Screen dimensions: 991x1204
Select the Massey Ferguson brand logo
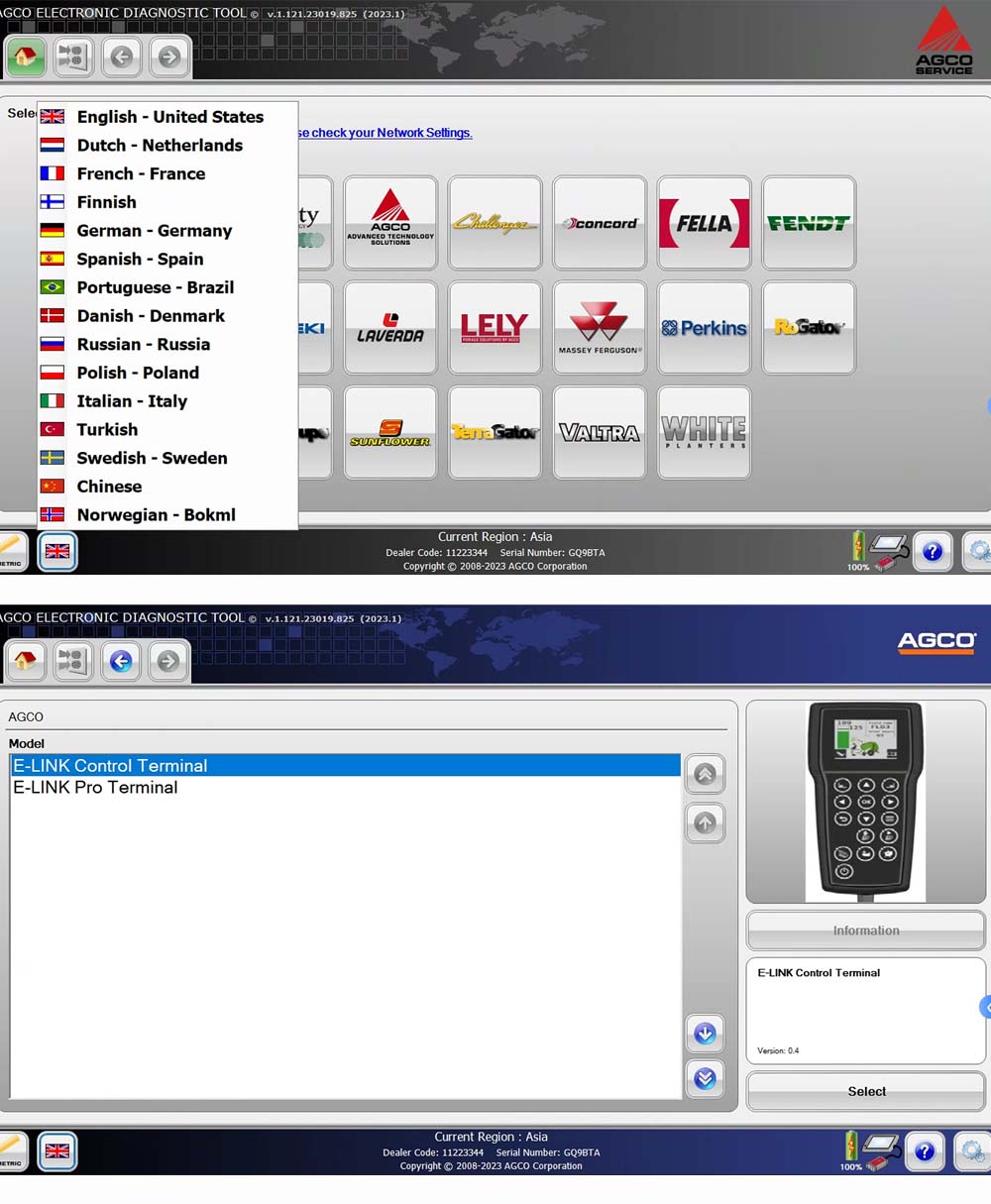point(599,328)
